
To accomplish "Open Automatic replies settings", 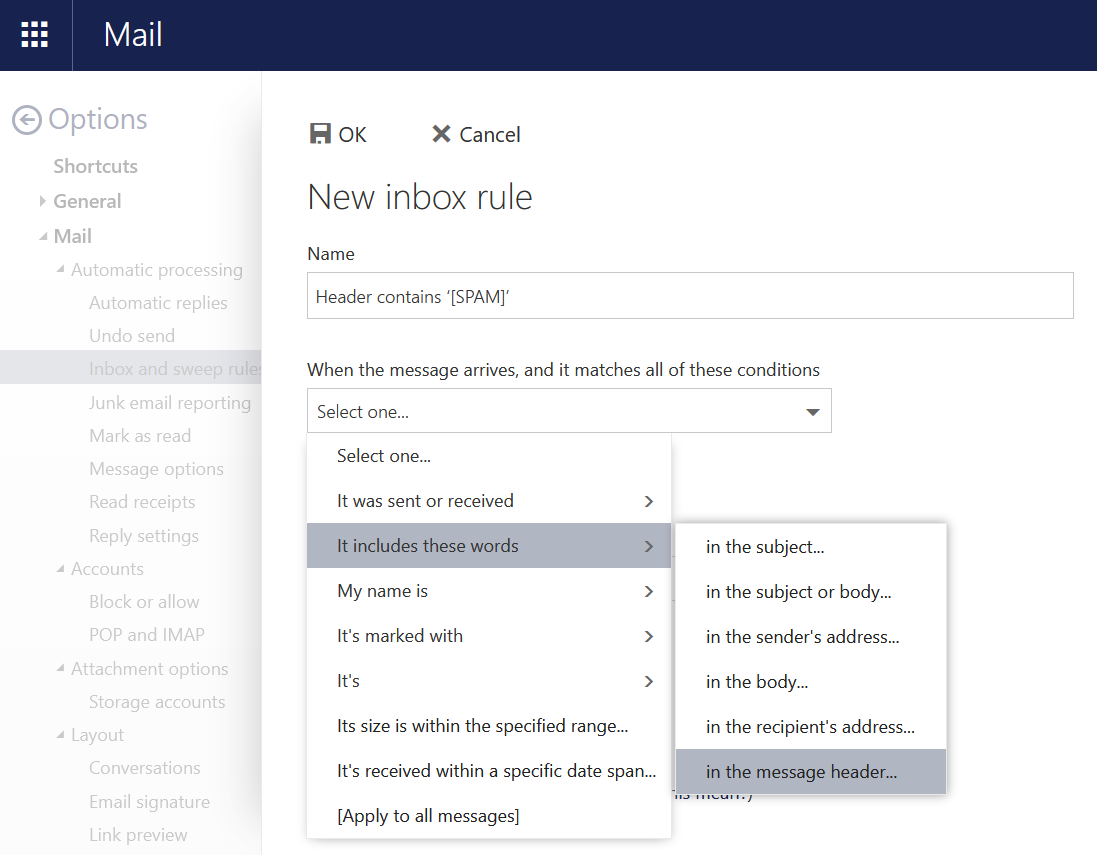I will [x=158, y=303].
